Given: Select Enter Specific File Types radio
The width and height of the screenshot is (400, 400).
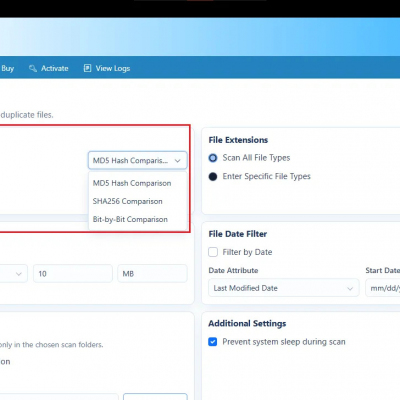Looking at the screenshot, I should tap(213, 176).
